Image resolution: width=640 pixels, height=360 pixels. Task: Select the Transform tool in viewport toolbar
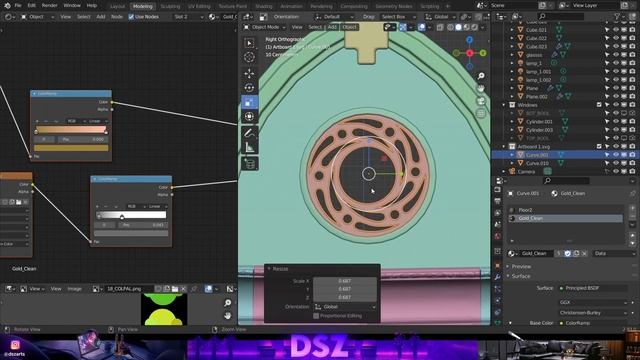pyautogui.click(x=249, y=117)
